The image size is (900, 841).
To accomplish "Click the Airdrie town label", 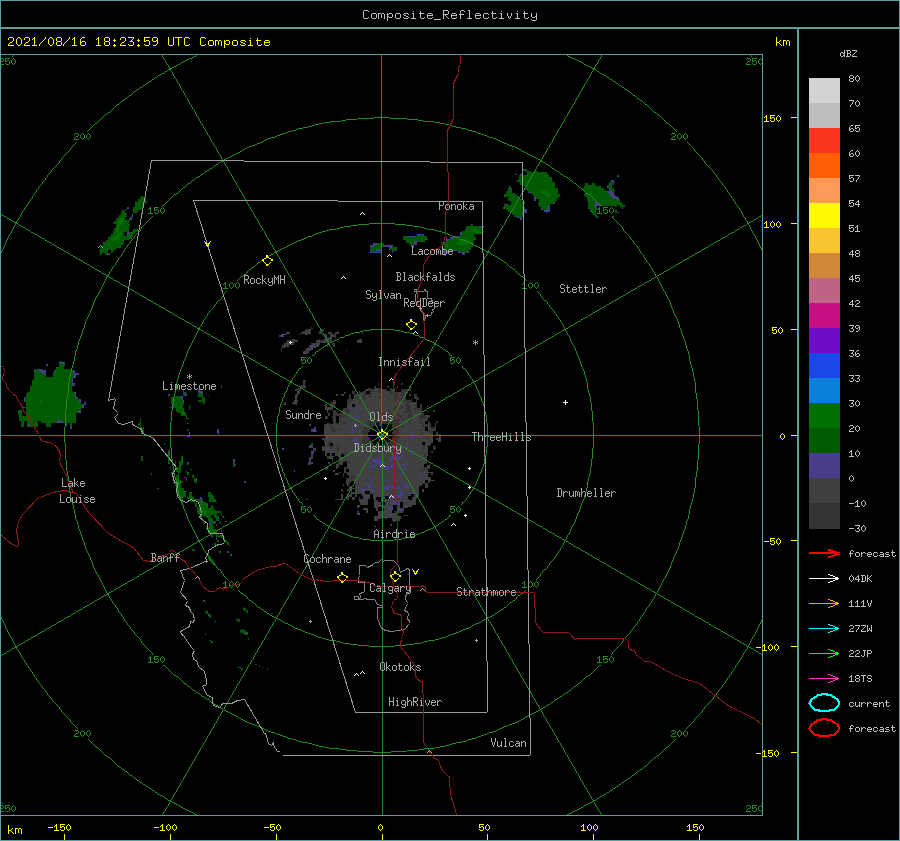I will (394, 534).
